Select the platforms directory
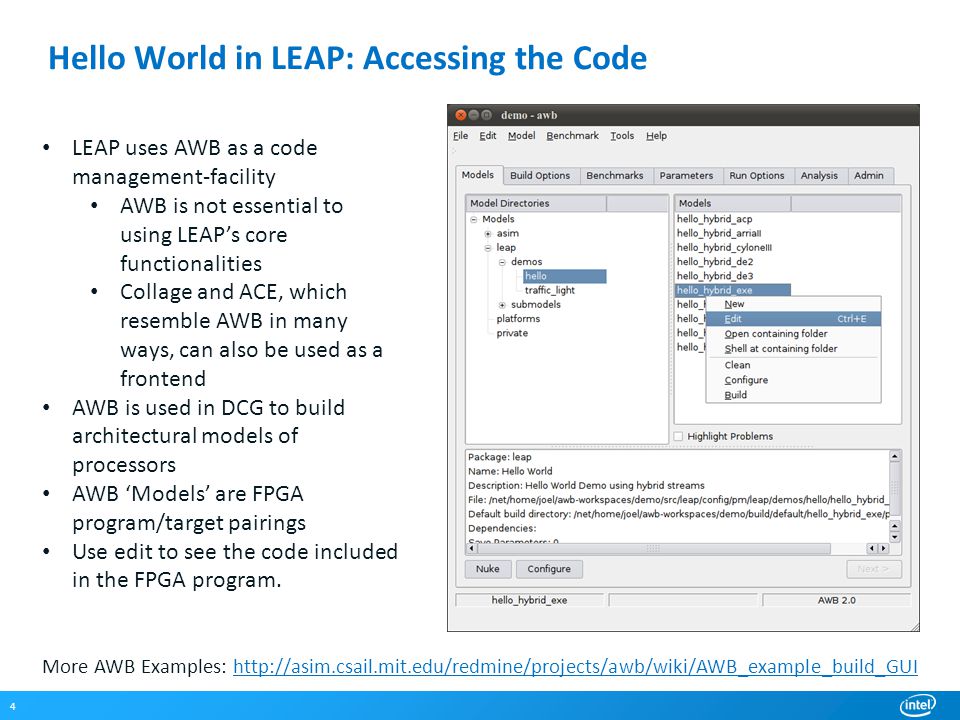Screen dimensions: 960x720 click(x=518, y=319)
